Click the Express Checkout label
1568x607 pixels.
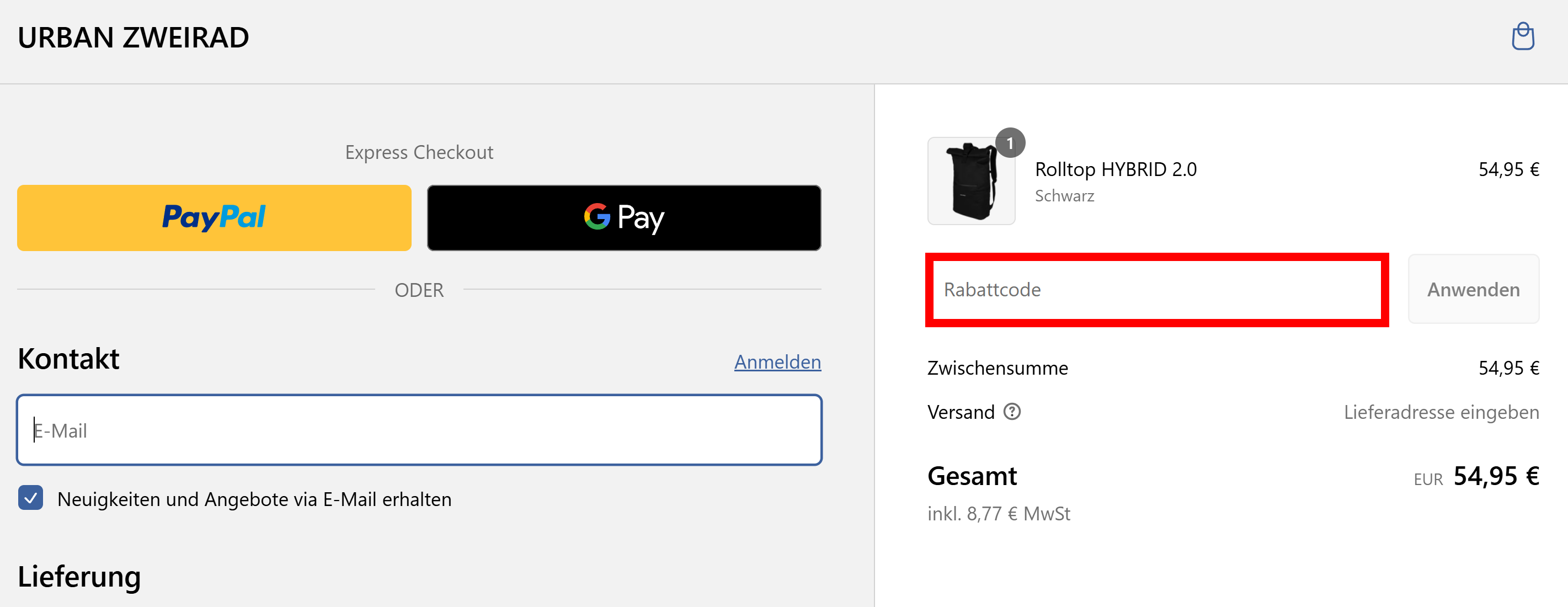(419, 152)
